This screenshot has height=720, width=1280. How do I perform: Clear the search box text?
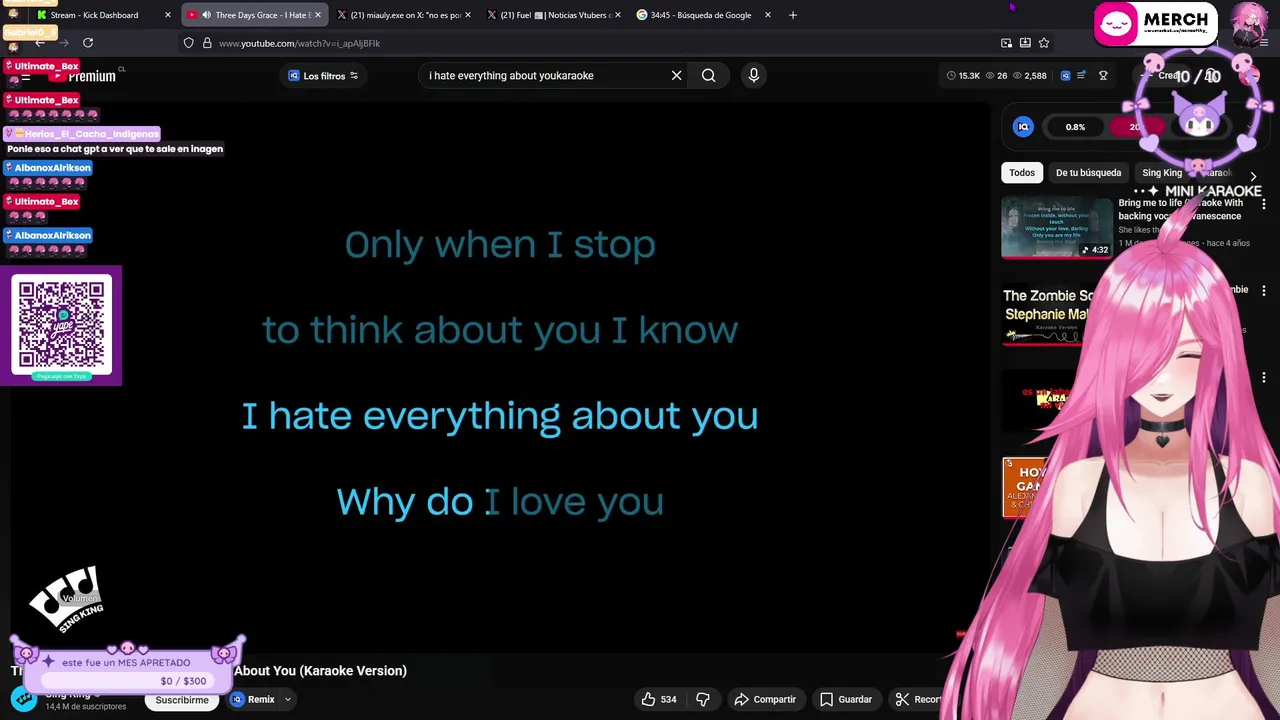pos(676,76)
